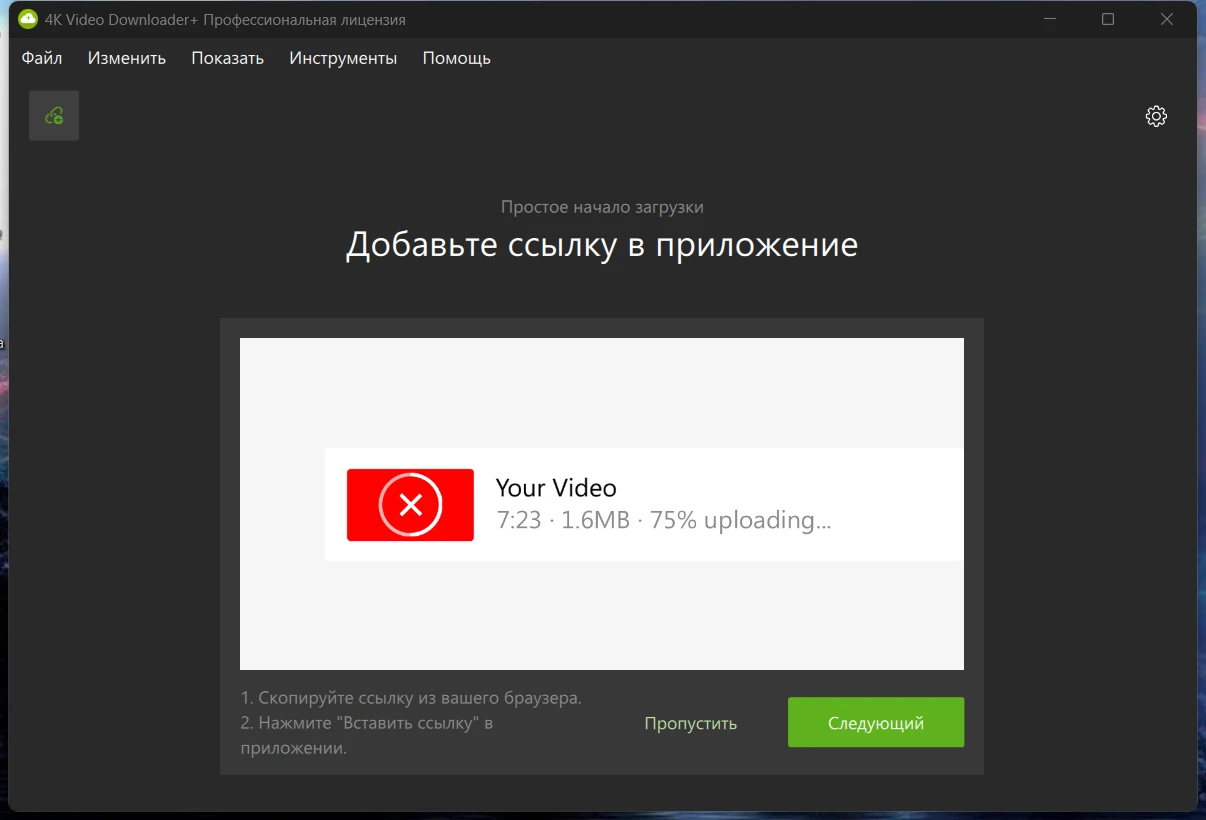Minimize the 4K Video Downloader+ window
The width and height of the screenshot is (1206, 820).
1049,19
